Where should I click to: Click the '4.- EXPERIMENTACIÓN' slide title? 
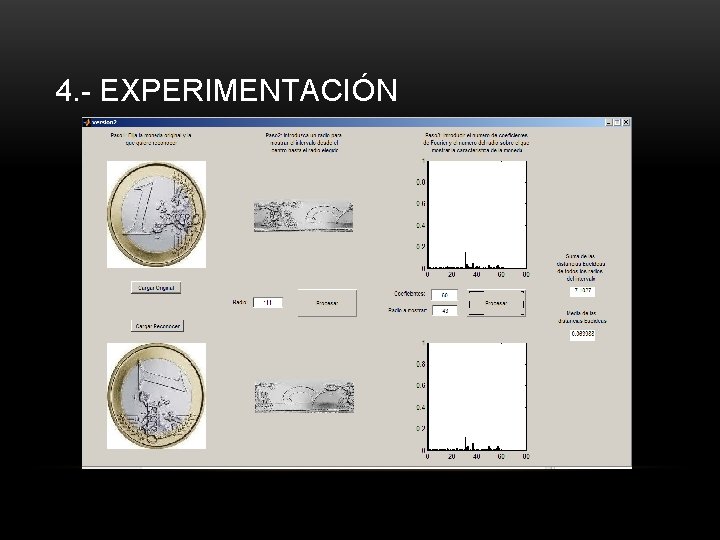[226, 90]
